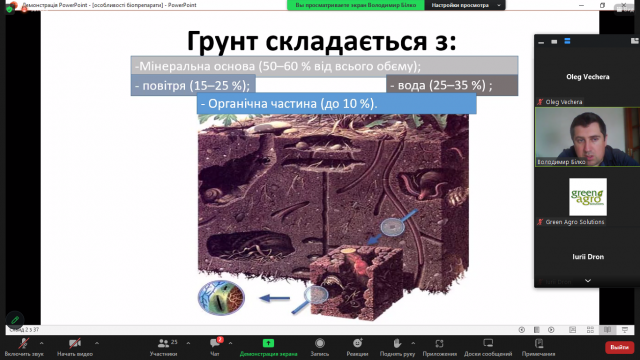640x360 pixels.
Task: Select Oleg Vechera video tile
Action: pos(587,77)
